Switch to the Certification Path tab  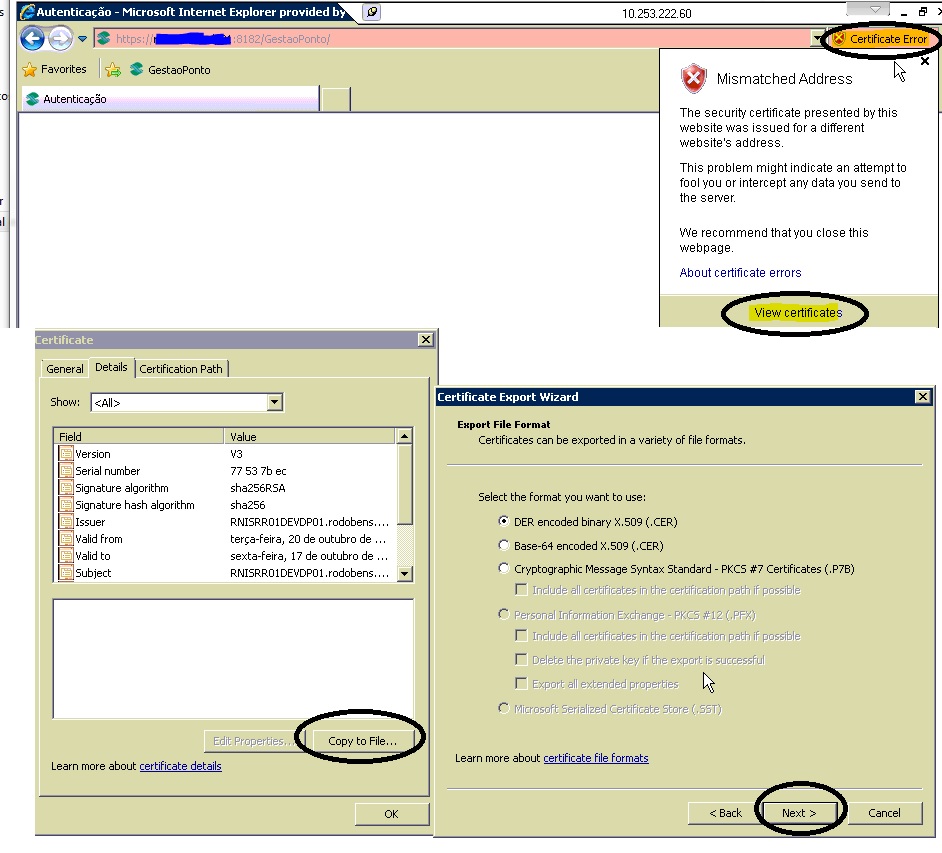pos(181,369)
